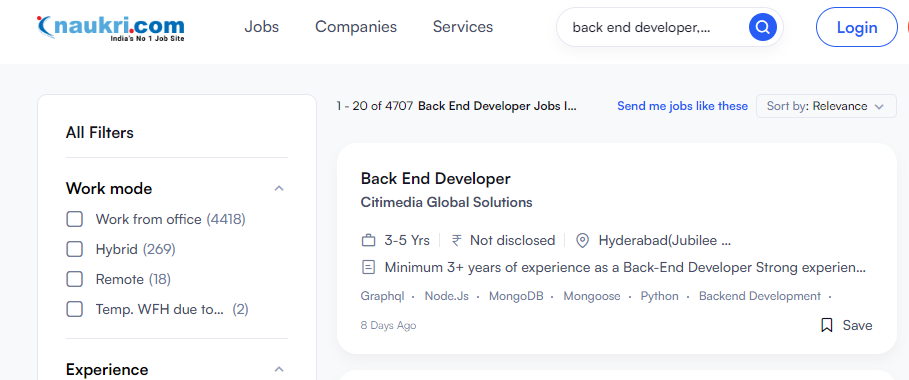Image resolution: width=909 pixels, height=380 pixels.
Task: Click the Node.Js skill tag
Action: (446, 296)
